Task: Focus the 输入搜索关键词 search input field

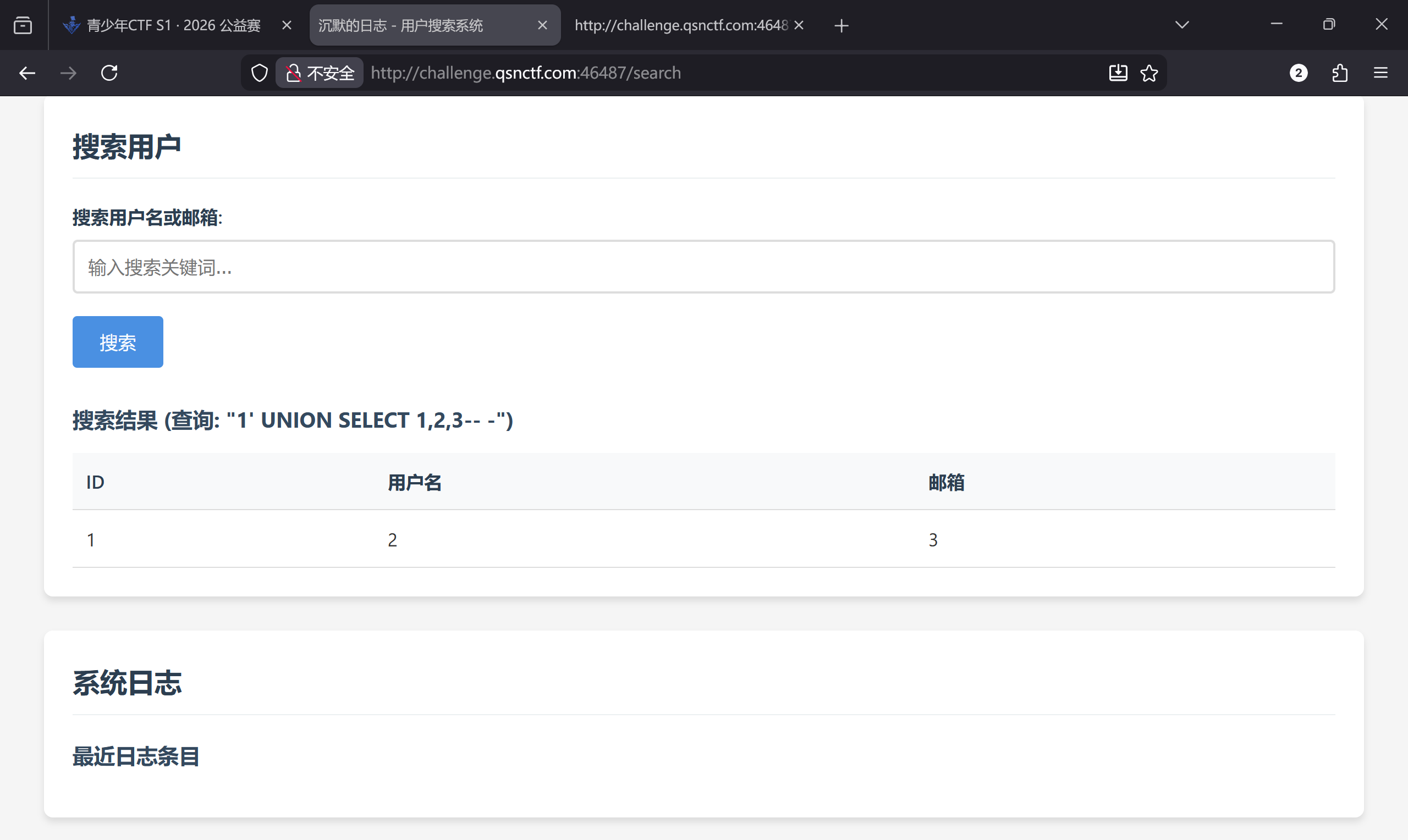Action: 703,267
